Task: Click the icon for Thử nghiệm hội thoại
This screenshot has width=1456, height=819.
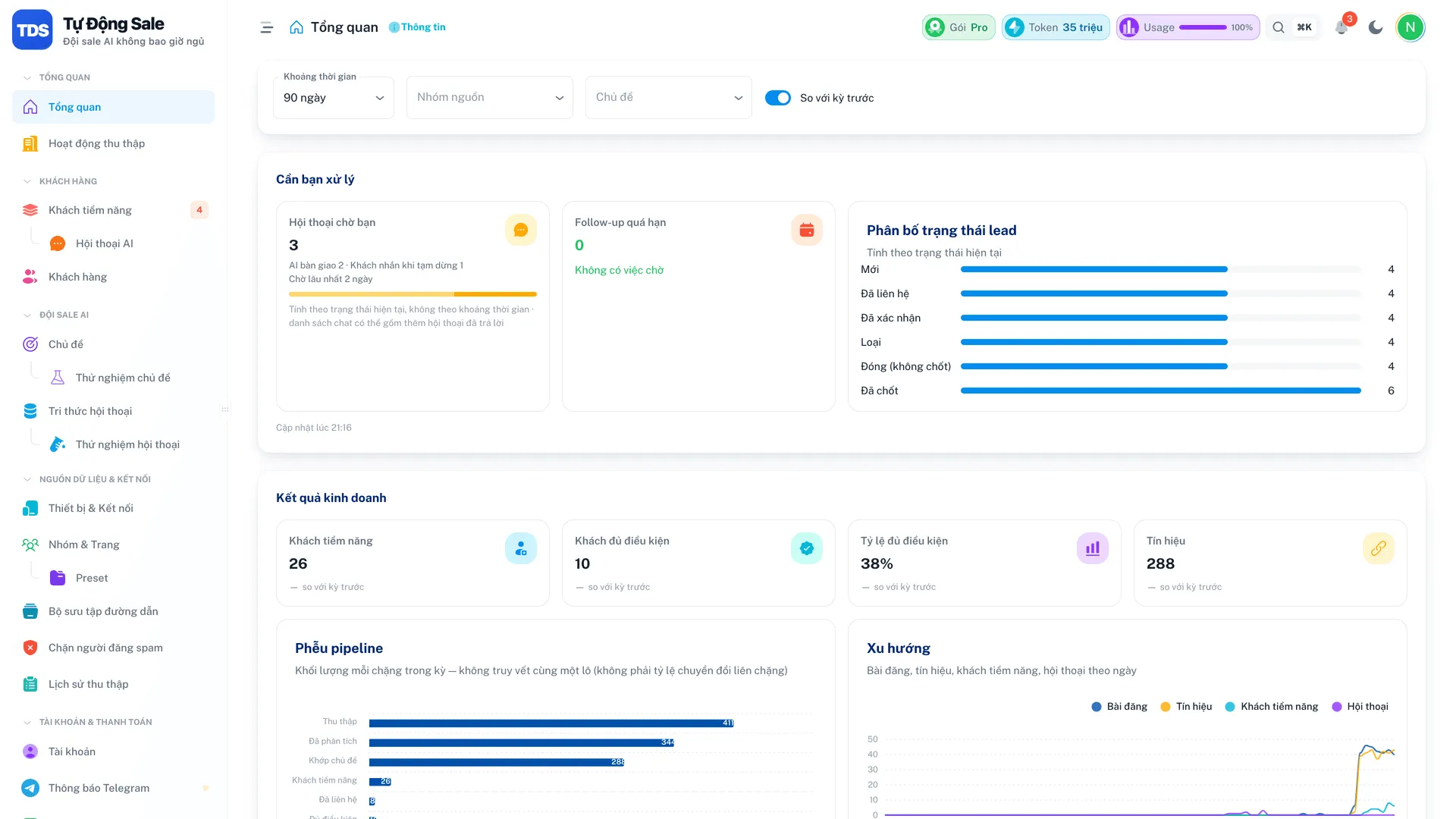Action: [x=58, y=444]
